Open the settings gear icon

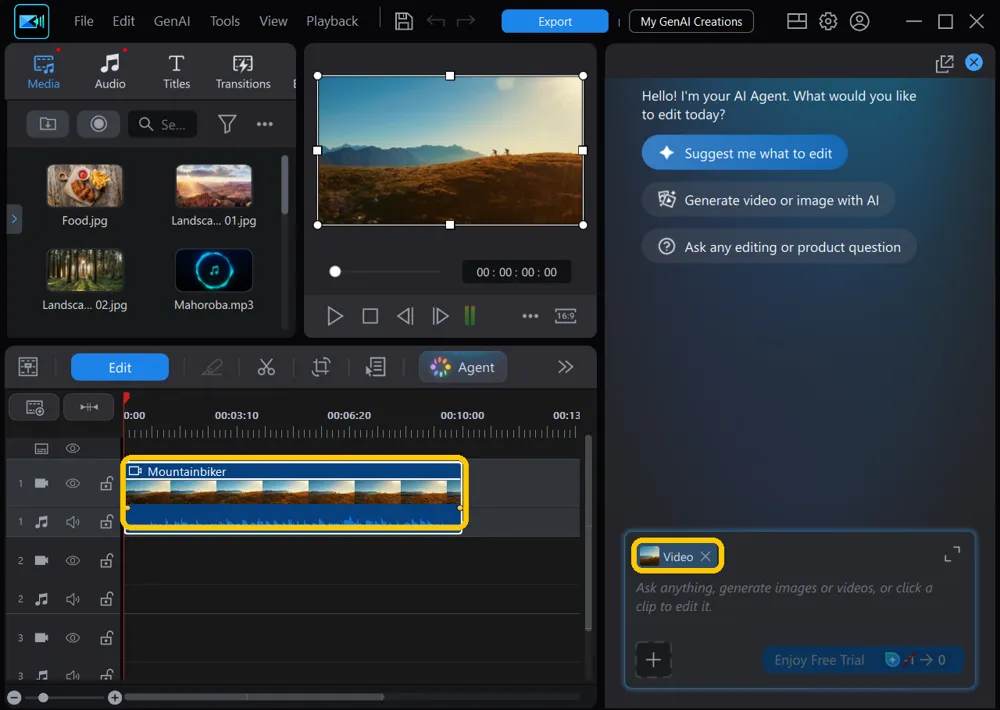(x=828, y=21)
